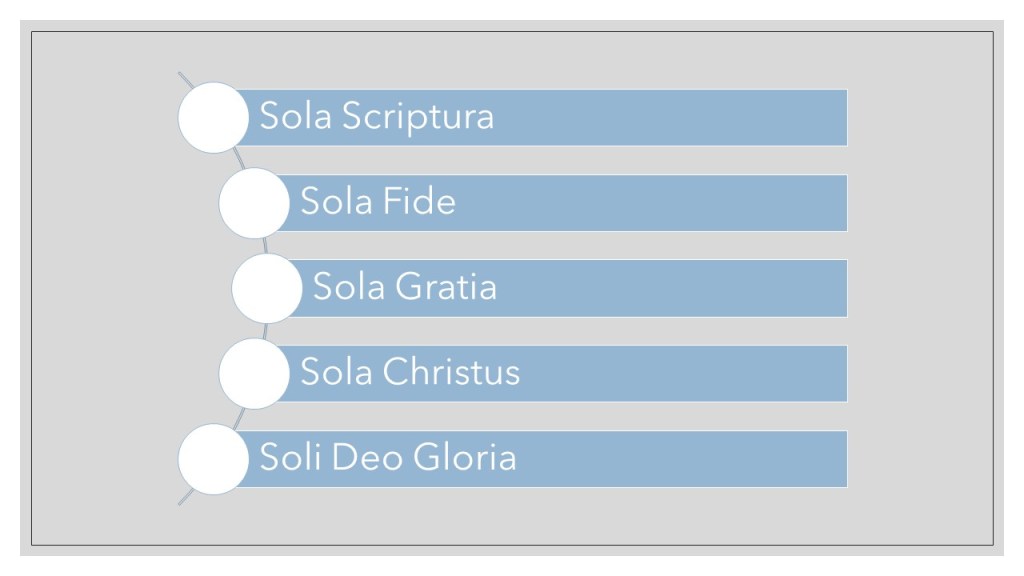Click the arc line tail below the bottom circle
Screen dimensions: 1024x576
coord(183,500)
